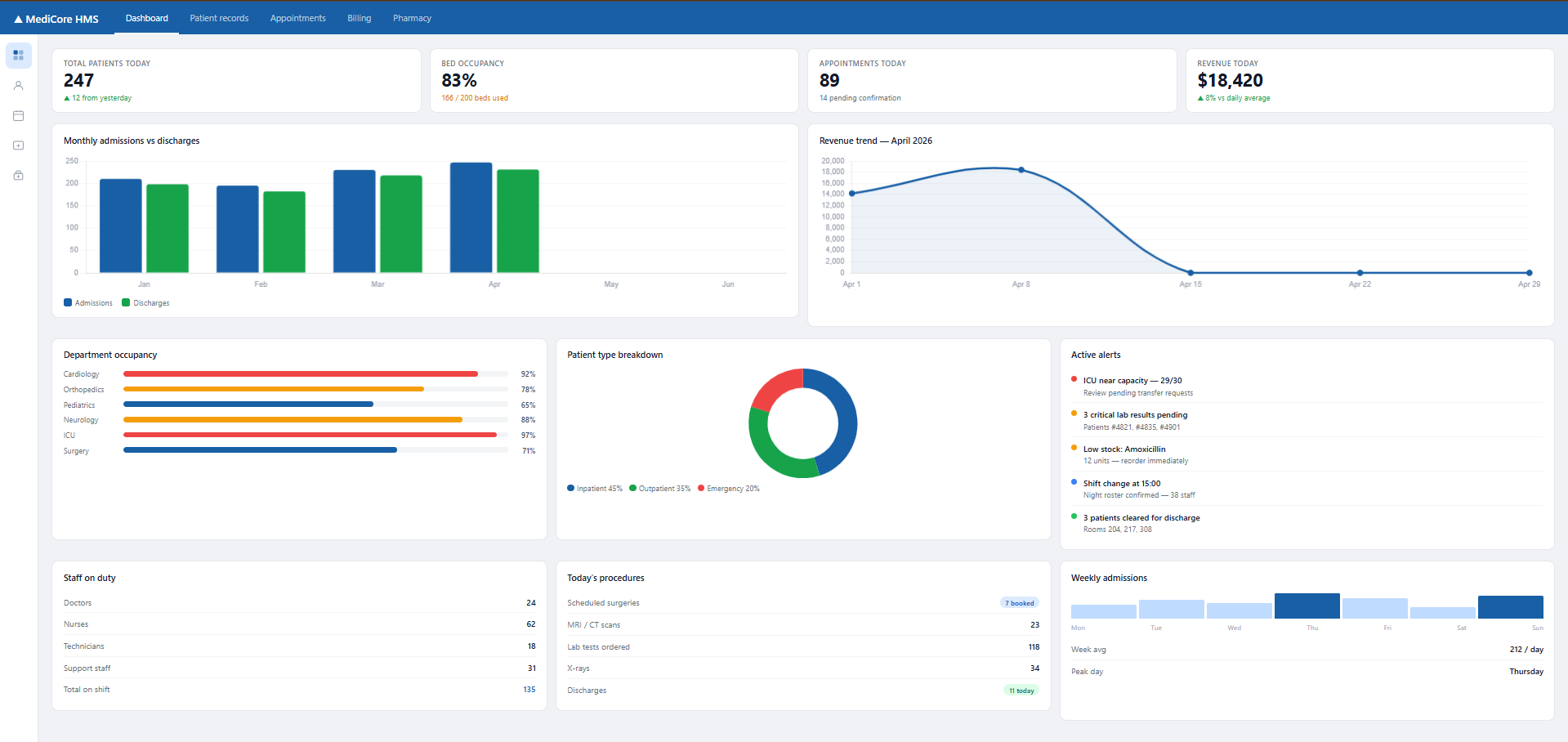Toggle the Admissions legend entry
The image size is (1568, 742).
click(88, 302)
